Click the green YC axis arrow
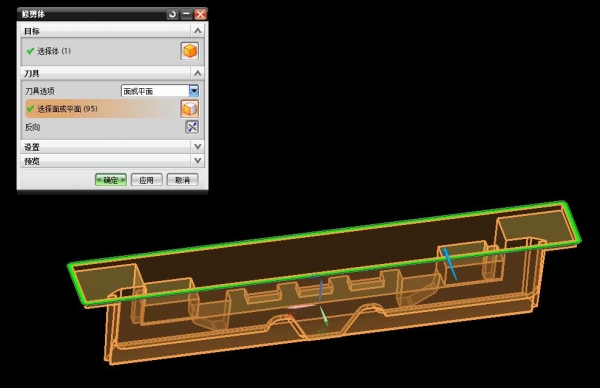This screenshot has height=388, width=600. [324, 316]
